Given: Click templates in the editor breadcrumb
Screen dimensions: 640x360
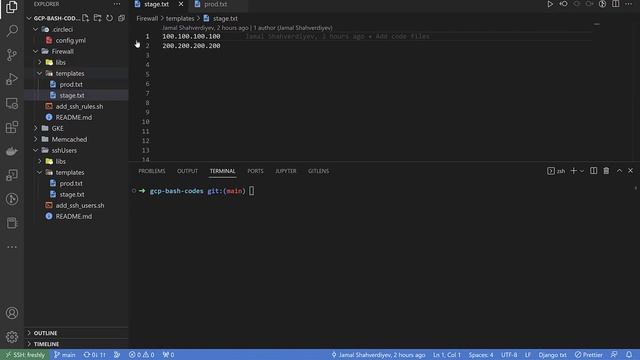Looking at the screenshot, I should [180, 18].
